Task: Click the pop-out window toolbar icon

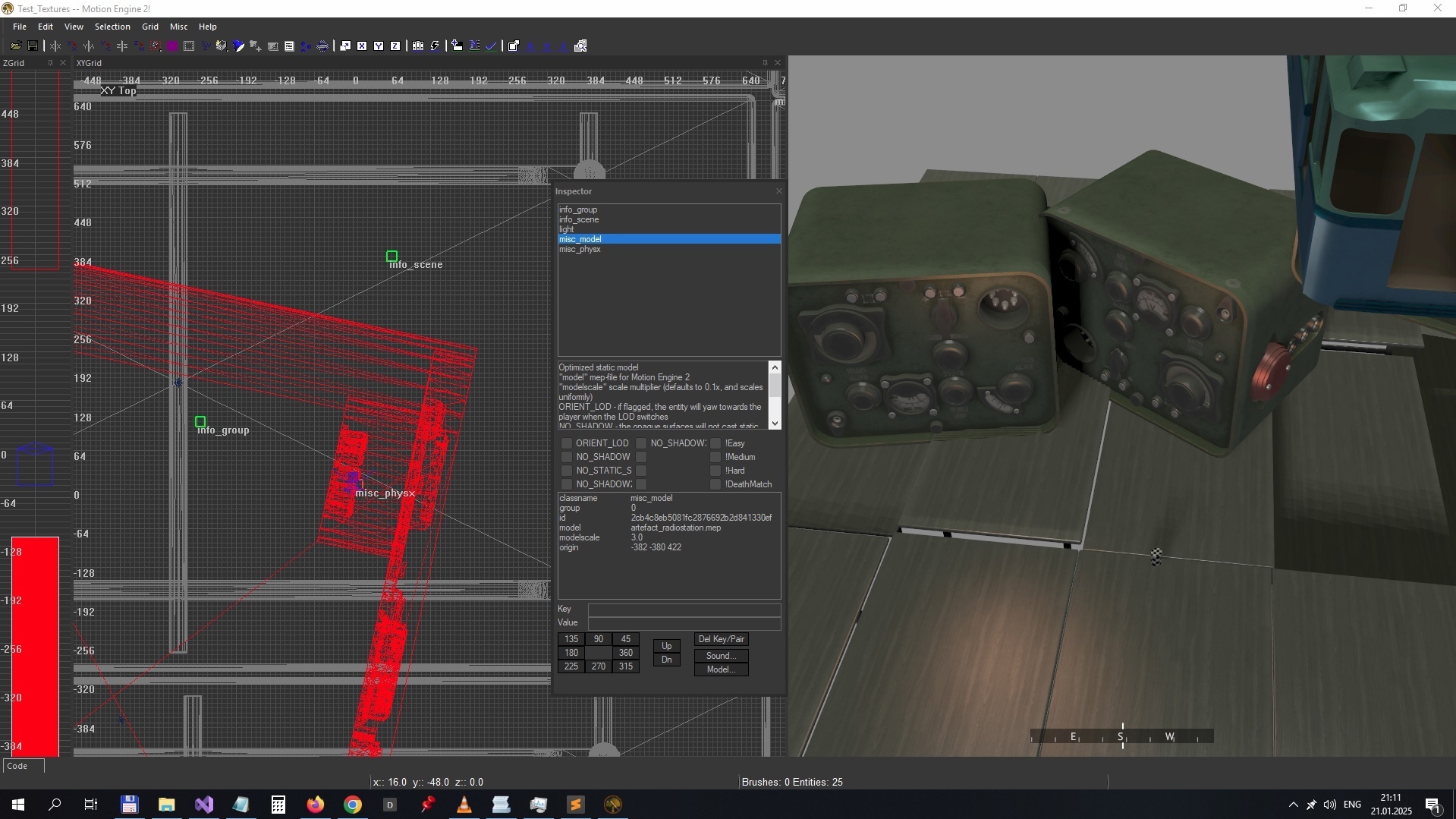Action: (514, 46)
